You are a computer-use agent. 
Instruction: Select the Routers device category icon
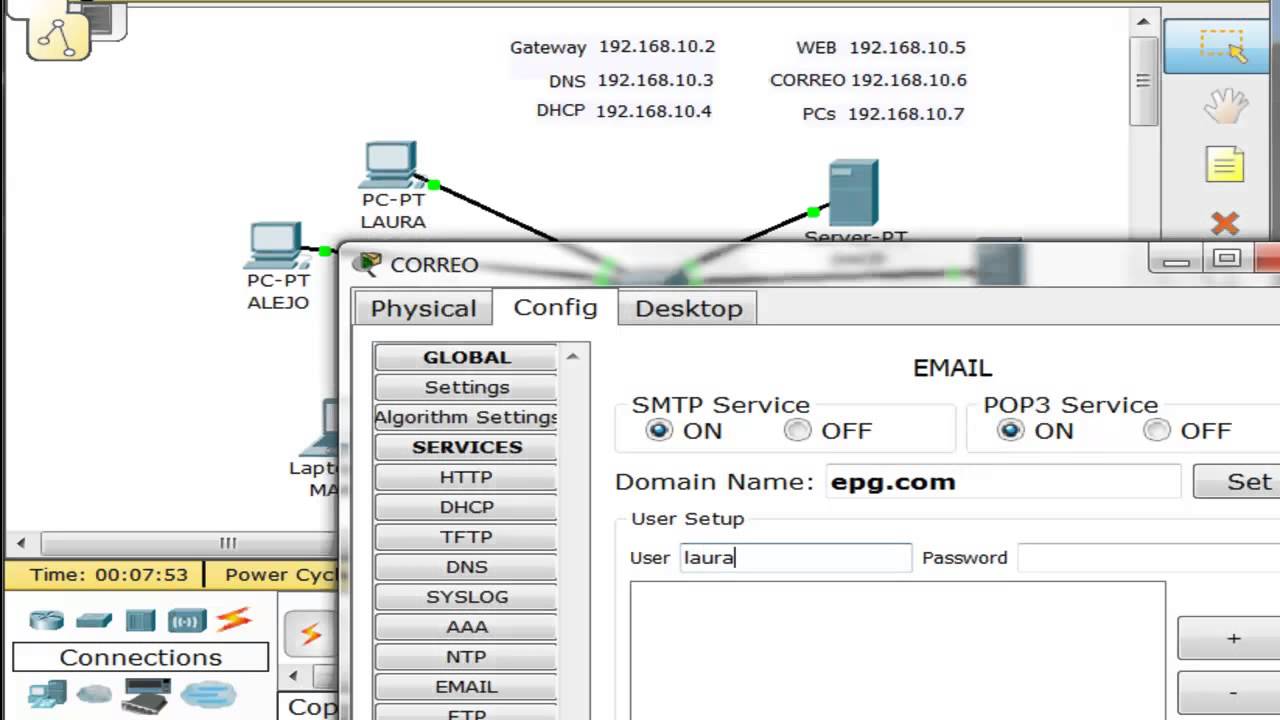point(46,620)
